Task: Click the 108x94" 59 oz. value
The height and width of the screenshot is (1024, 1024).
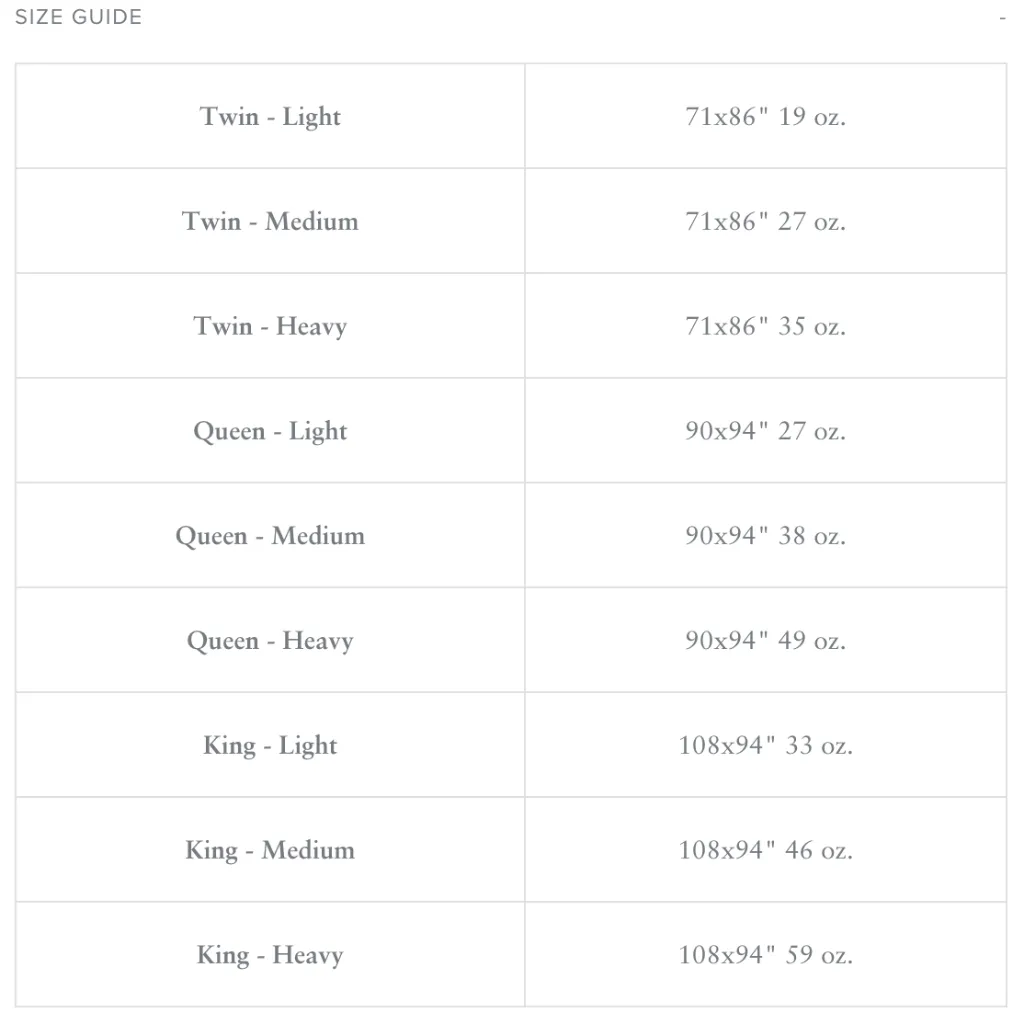Action: pyautogui.click(x=765, y=955)
